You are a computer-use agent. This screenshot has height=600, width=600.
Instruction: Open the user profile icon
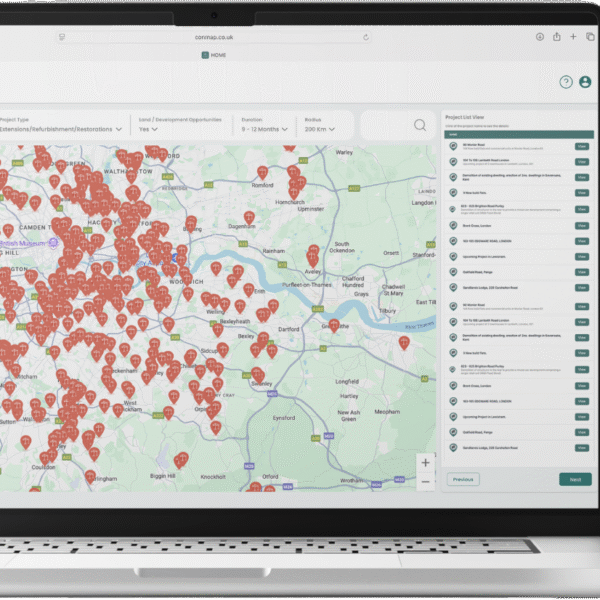585,82
